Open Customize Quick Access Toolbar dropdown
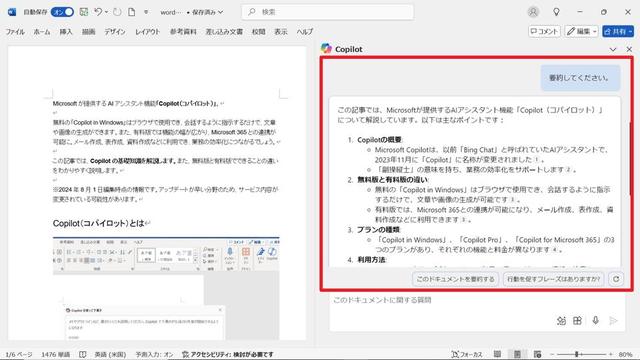 pyautogui.click(x=146, y=12)
